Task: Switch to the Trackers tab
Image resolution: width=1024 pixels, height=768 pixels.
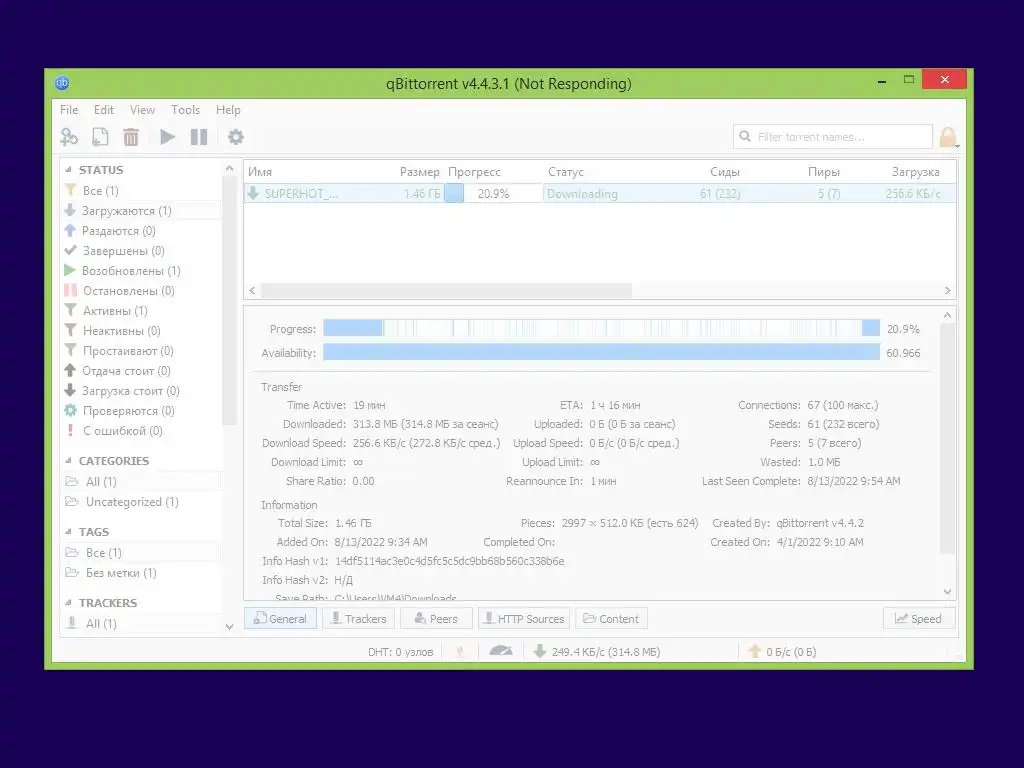Action: [x=359, y=618]
